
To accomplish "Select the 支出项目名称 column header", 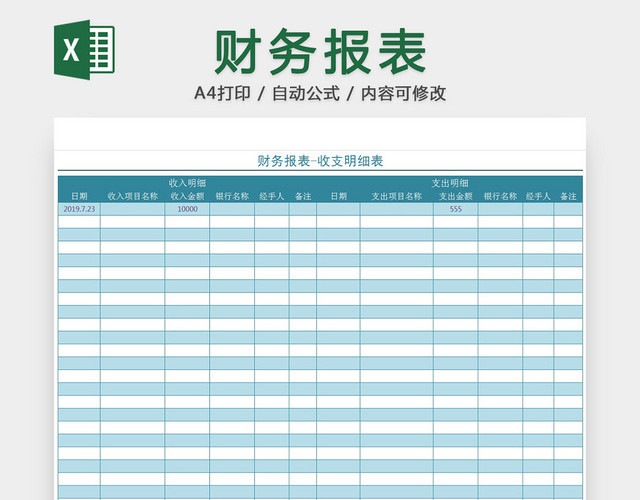I will pyautogui.click(x=396, y=196).
